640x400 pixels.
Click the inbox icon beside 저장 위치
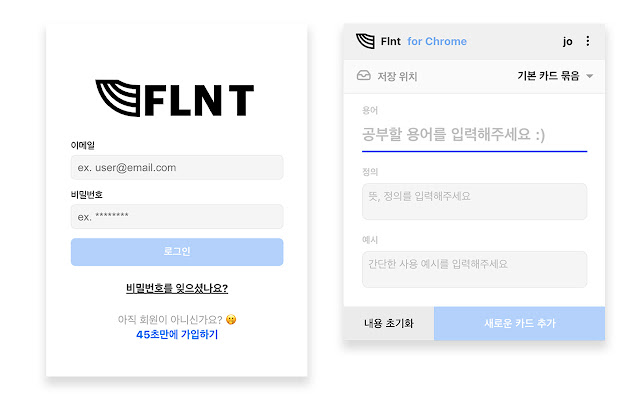click(363, 76)
